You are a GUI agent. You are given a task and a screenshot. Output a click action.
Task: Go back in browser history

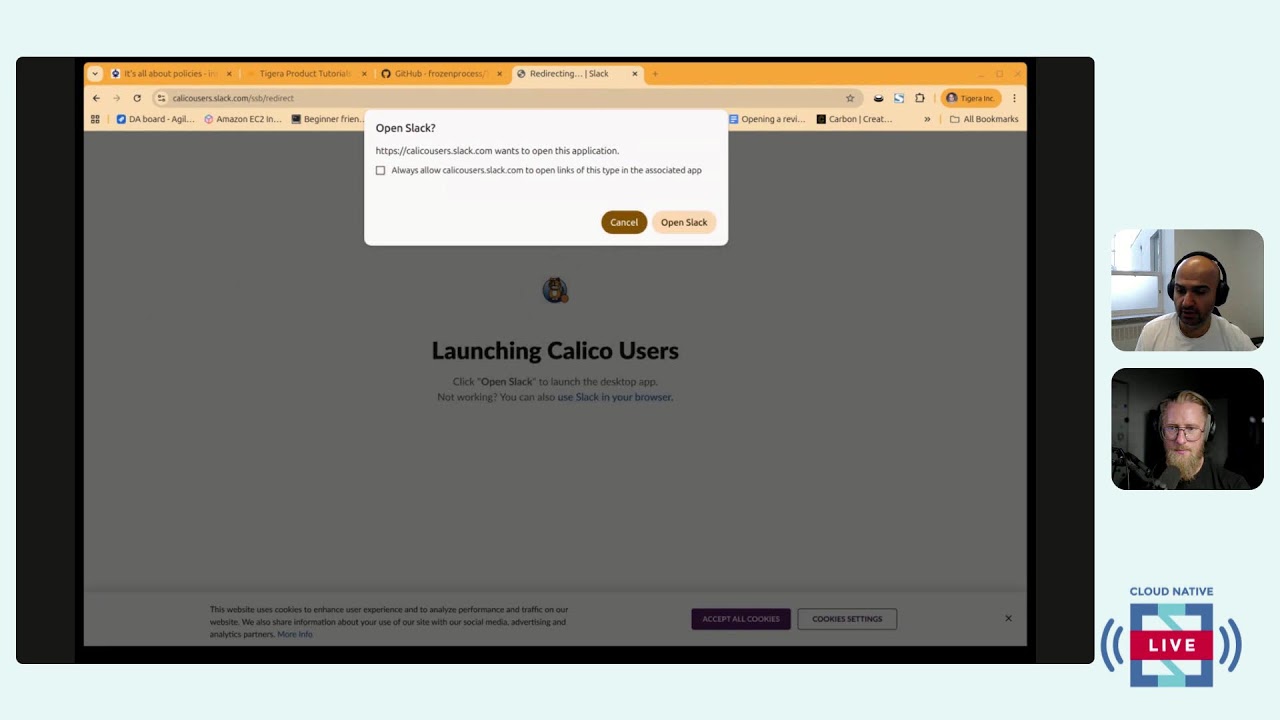[x=96, y=98]
